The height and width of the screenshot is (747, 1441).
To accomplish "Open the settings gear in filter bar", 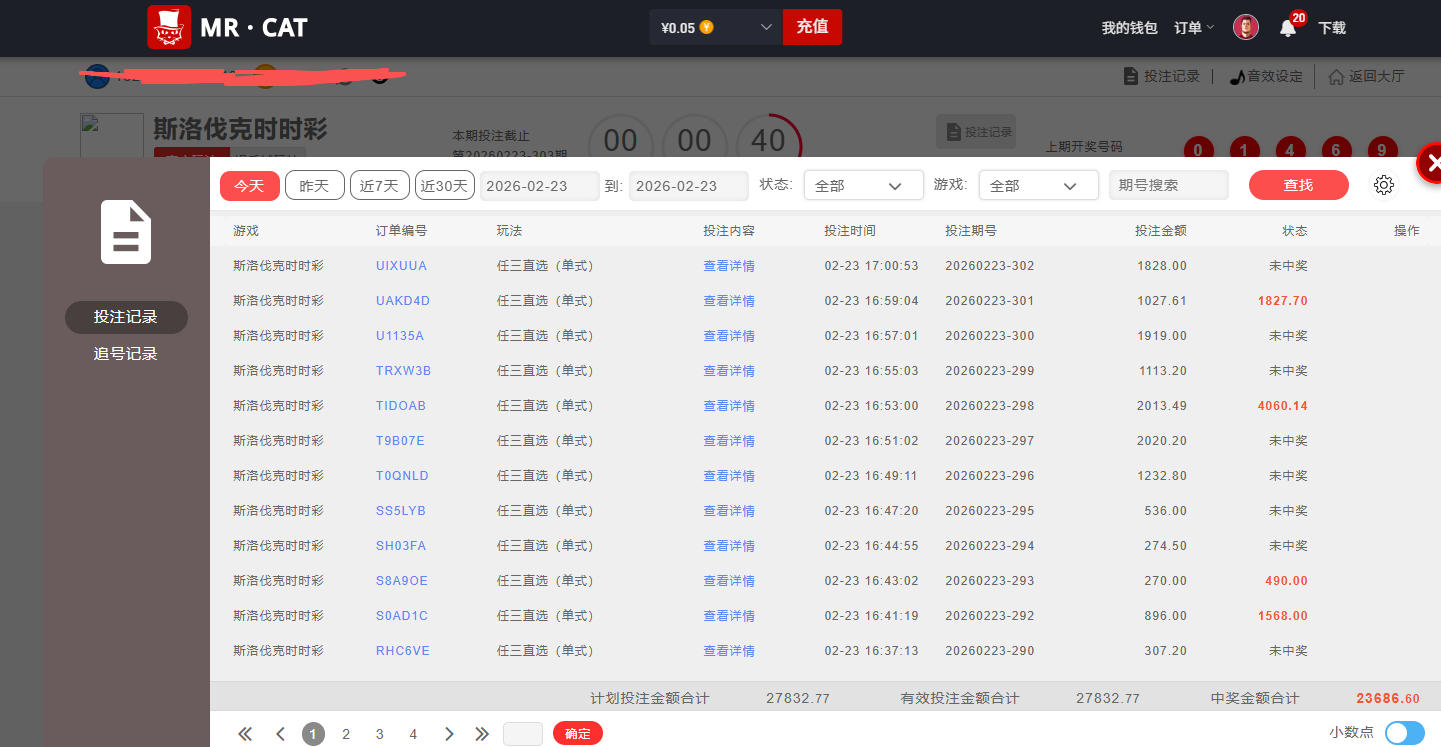I will coord(1384,185).
